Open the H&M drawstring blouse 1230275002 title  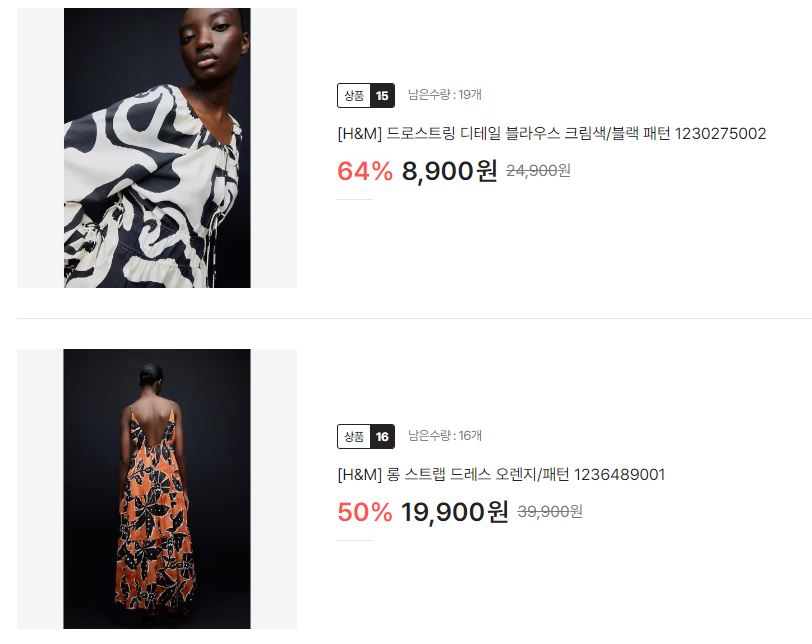552,134
